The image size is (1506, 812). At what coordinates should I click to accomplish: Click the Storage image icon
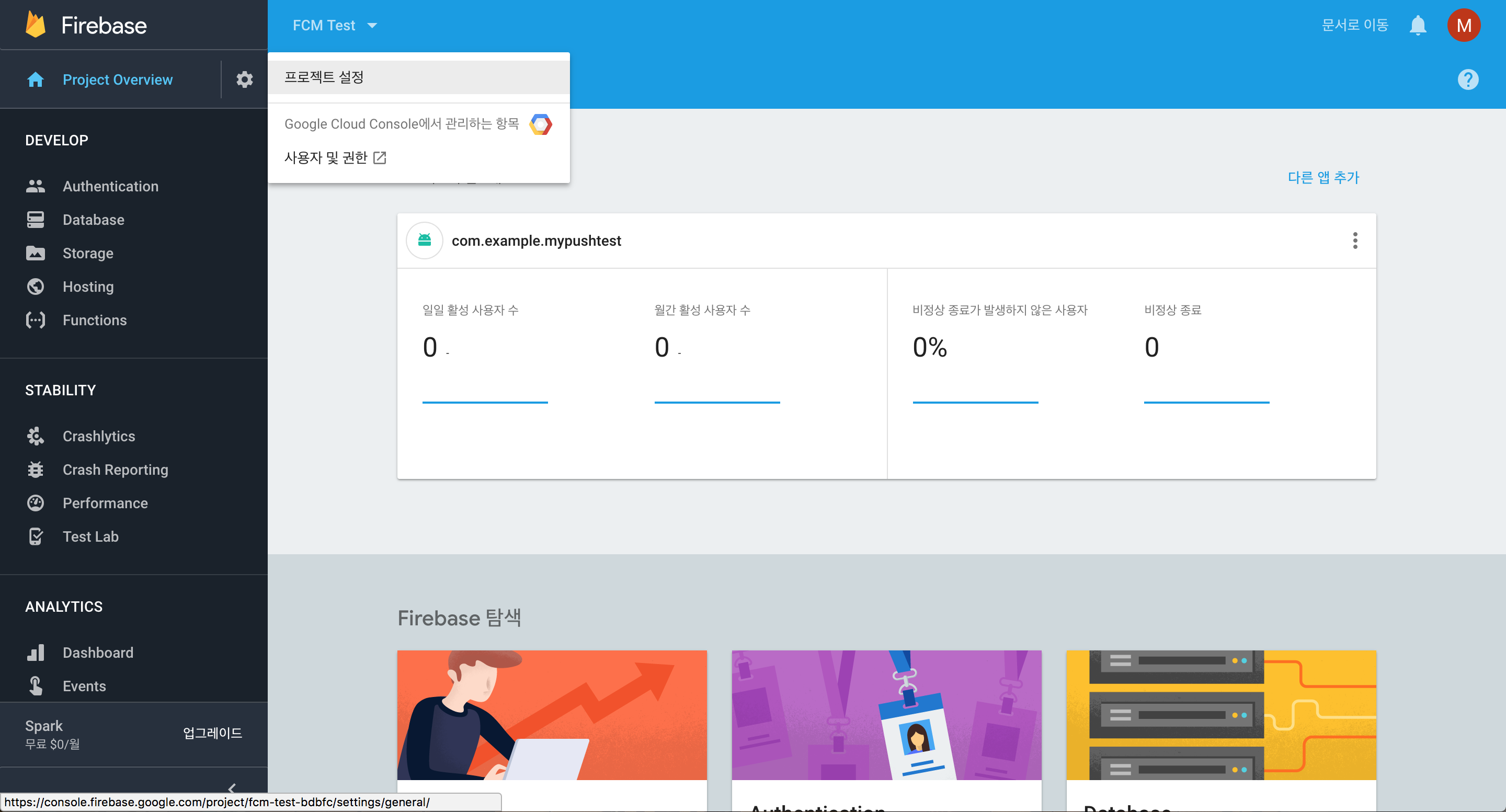(36, 253)
